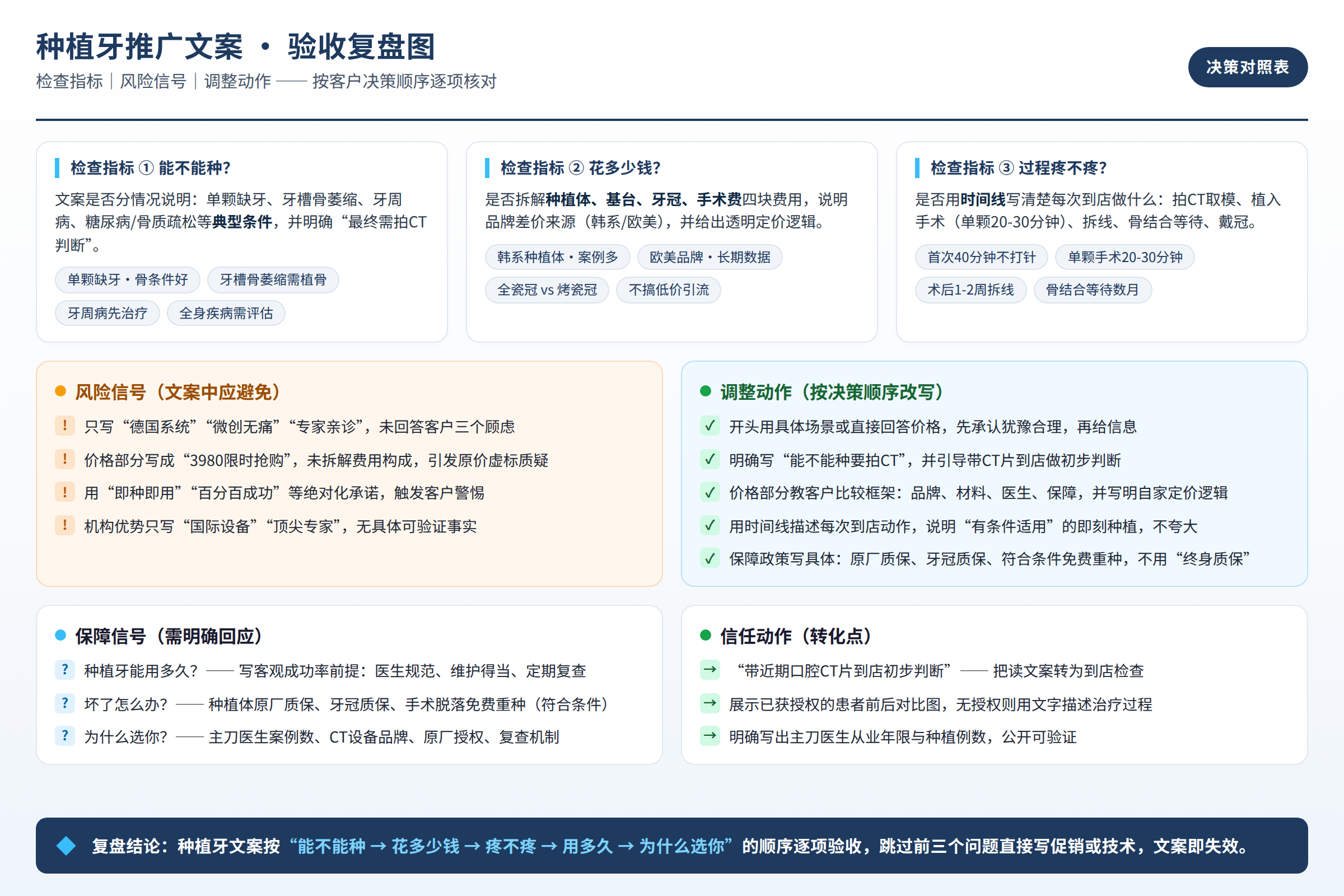Screen dimensions: 1344x896
Task: Click the 保障信号(需明确回应) heading
Action: 169,636
